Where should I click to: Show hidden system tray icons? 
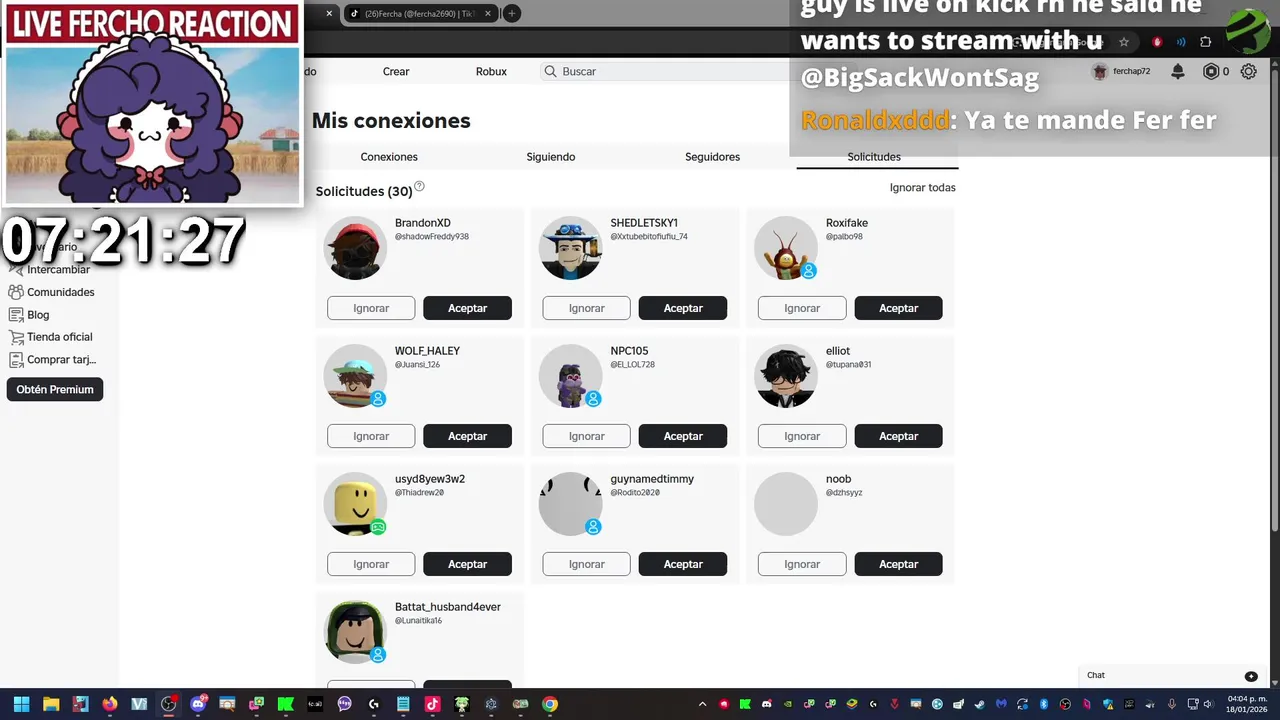702,704
